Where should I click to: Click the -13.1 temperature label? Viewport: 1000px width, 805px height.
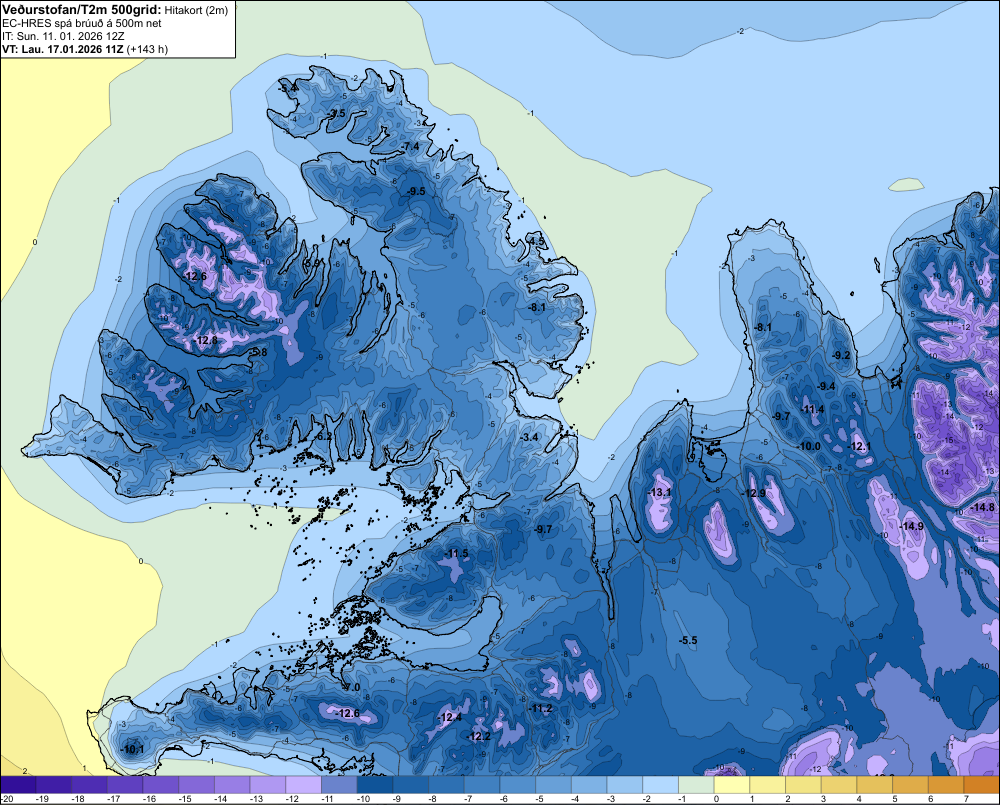(x=659, y=493)
